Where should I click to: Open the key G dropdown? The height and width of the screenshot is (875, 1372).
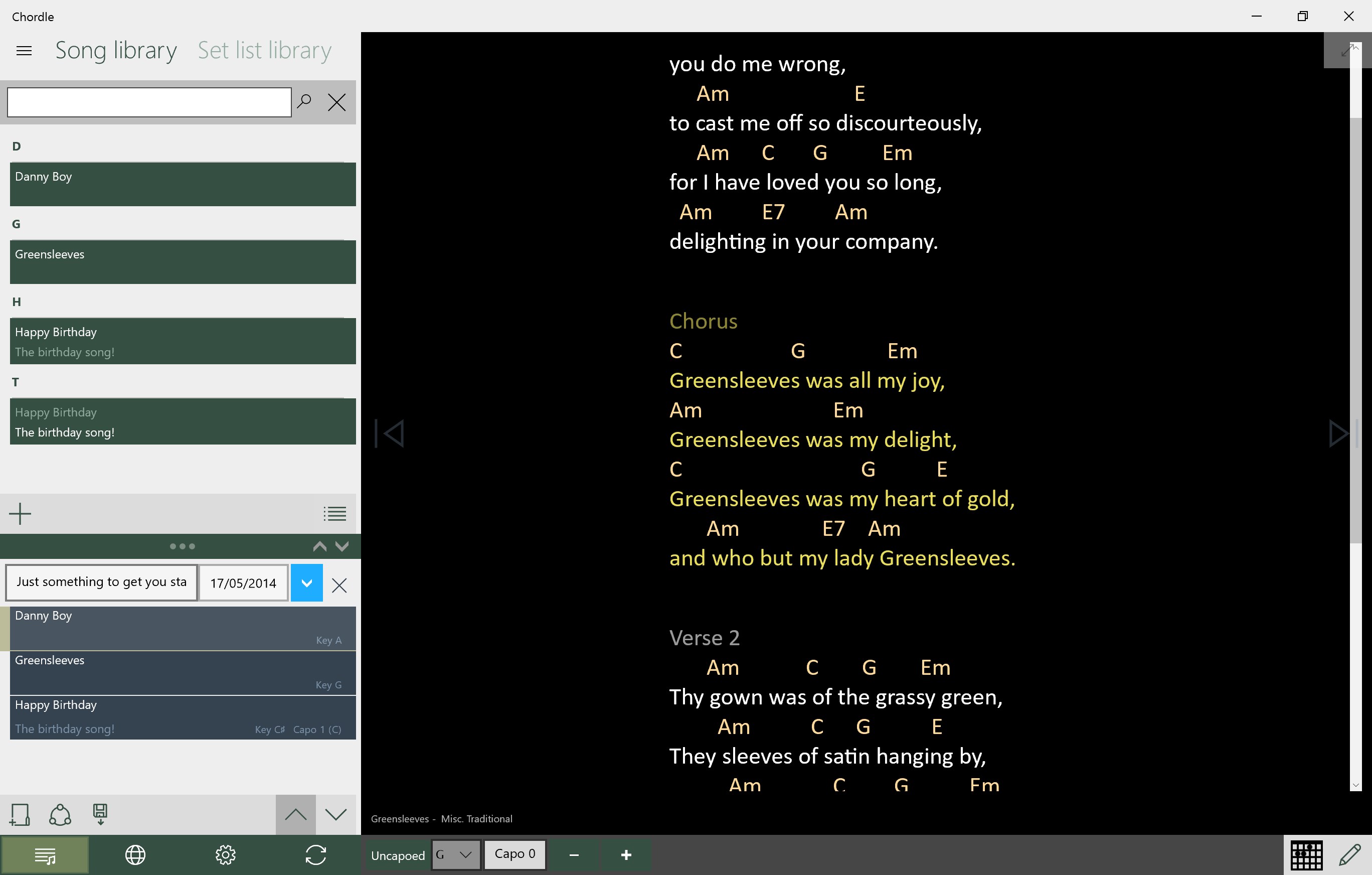coord(455,854)
